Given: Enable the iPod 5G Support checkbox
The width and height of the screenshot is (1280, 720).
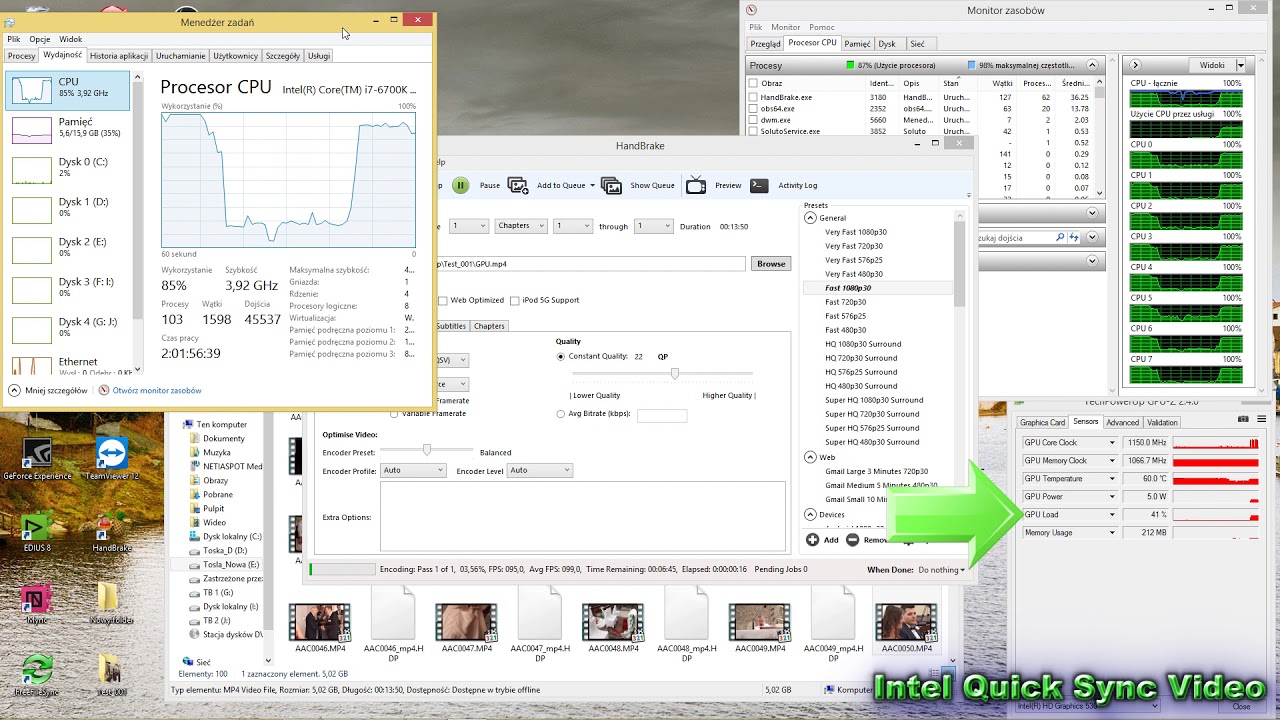Looking at the screenshot, I should pos(514,300).
